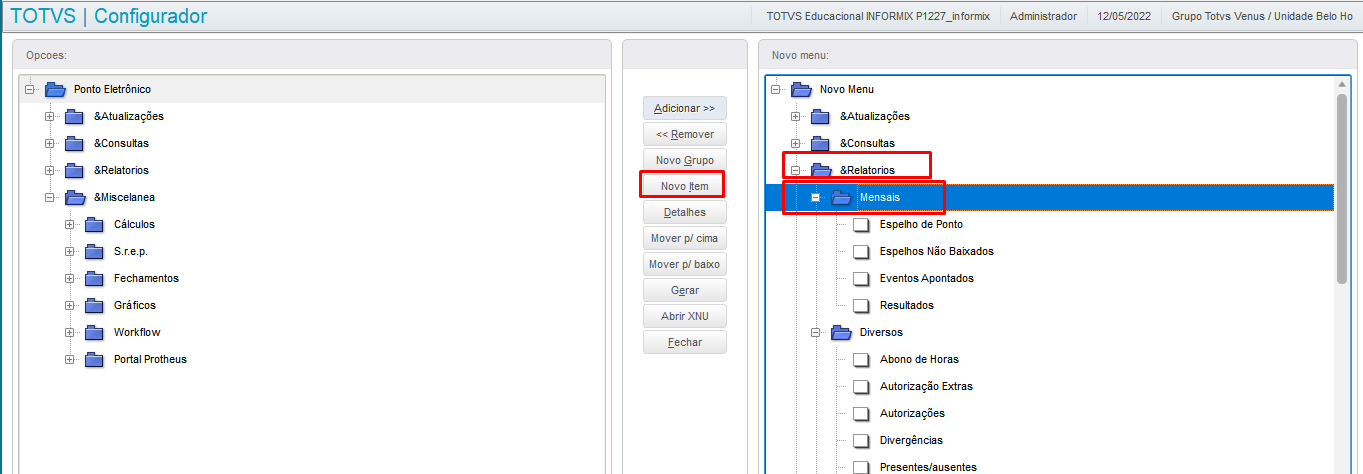Select the Portal Protheus label
Viewport: 1363px width, 474px height.
coord(150,359)
